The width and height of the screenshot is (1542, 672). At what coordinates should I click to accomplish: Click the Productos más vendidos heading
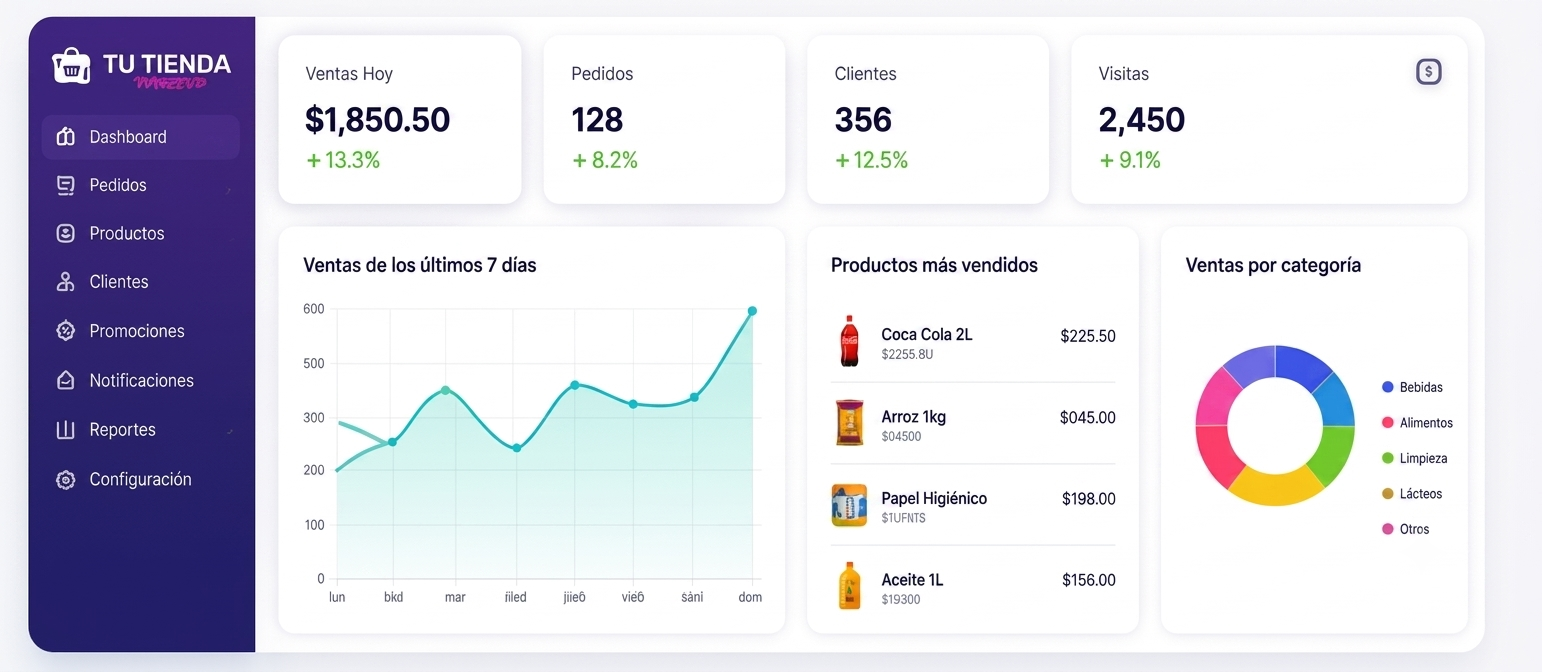934,265
